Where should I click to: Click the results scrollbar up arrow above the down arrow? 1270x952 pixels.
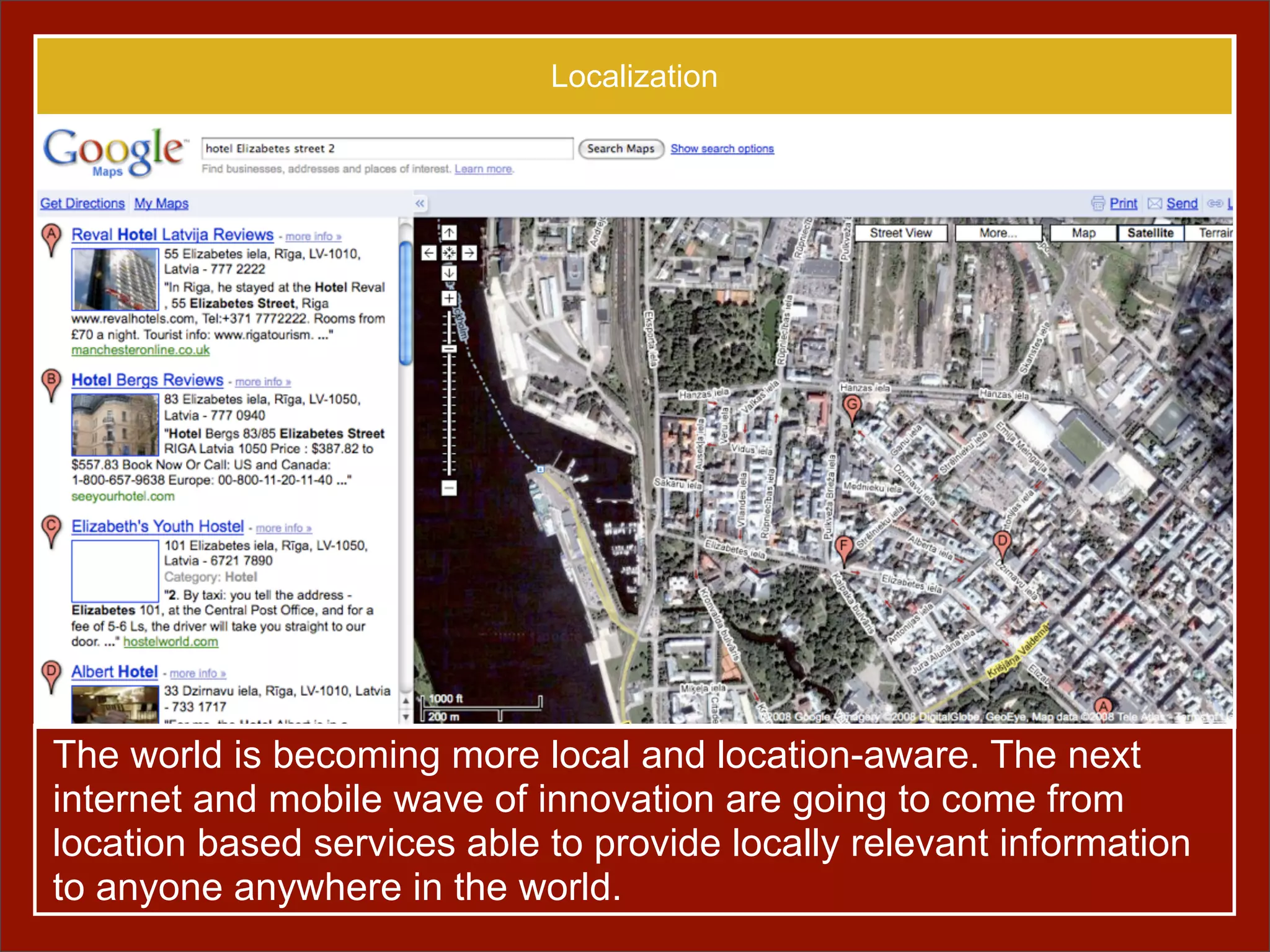pos(406,701)
